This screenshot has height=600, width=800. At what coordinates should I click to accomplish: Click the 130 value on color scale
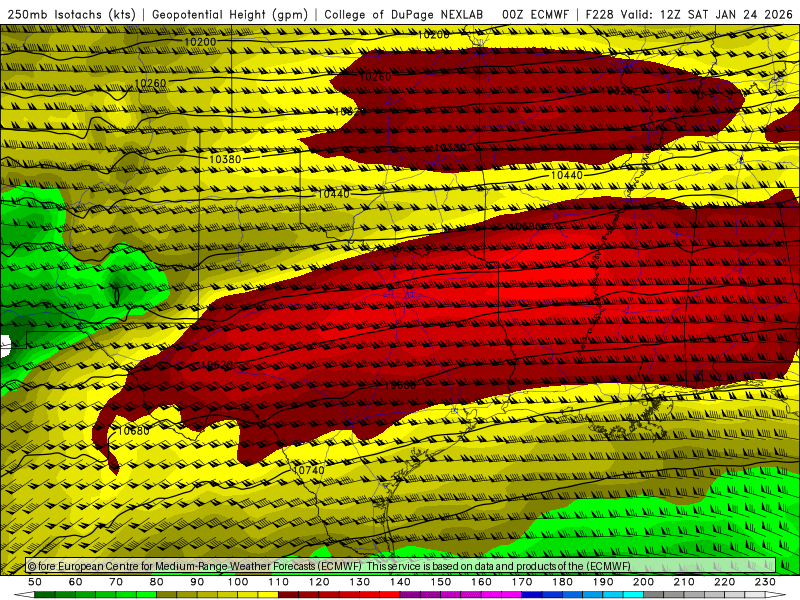360,582
